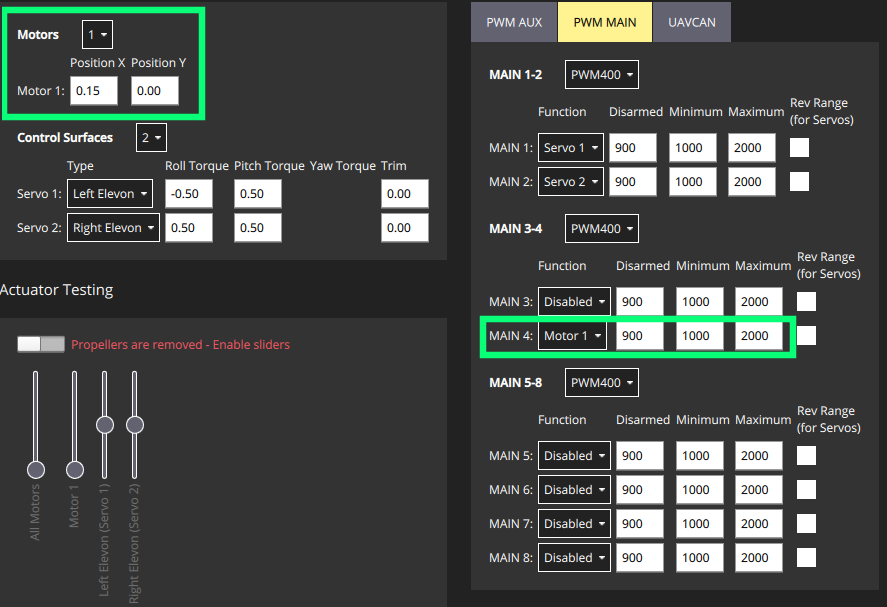Click MAIN 3 Minimum value field

coord(700,302)
